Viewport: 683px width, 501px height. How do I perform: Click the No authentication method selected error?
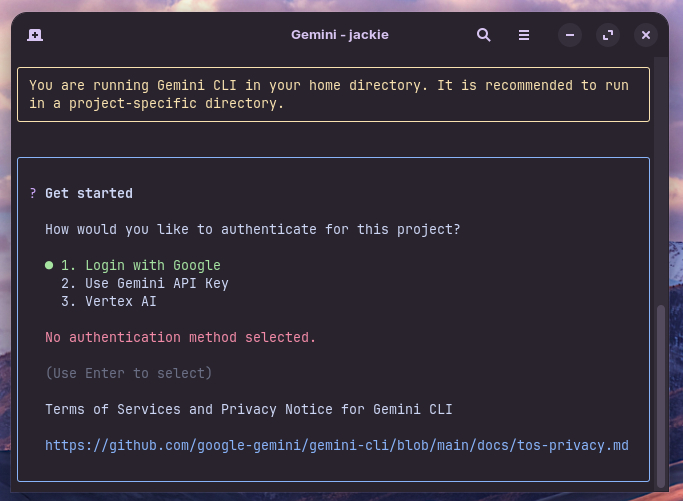(x=180, y=338)
